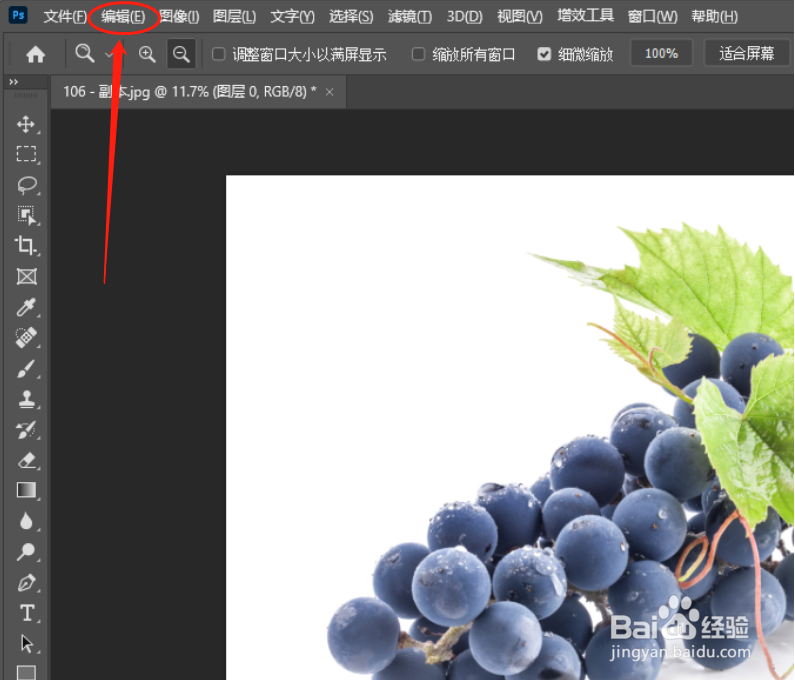
Task: Click the grape image on canvas
Action: click(x=510, y=427)
